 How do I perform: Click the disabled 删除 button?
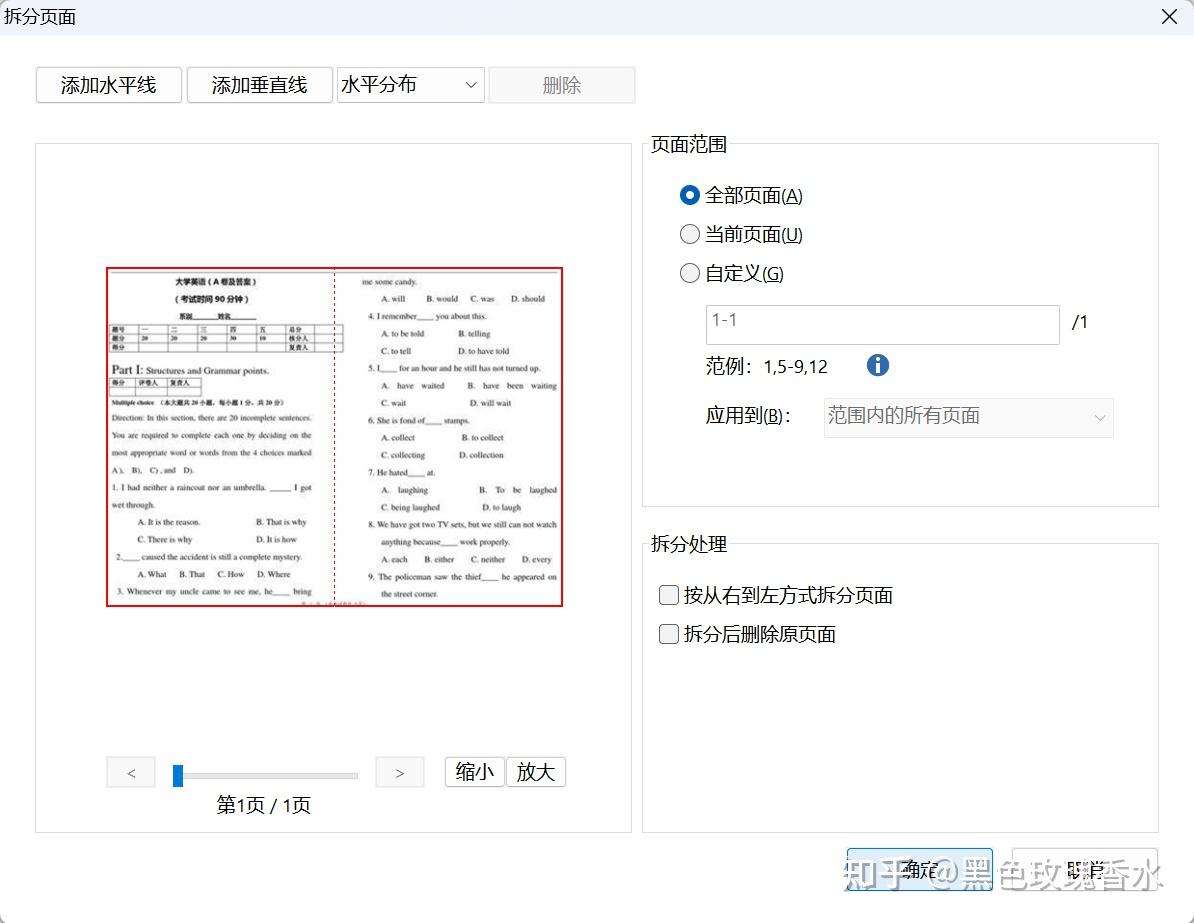coord(561,85)
